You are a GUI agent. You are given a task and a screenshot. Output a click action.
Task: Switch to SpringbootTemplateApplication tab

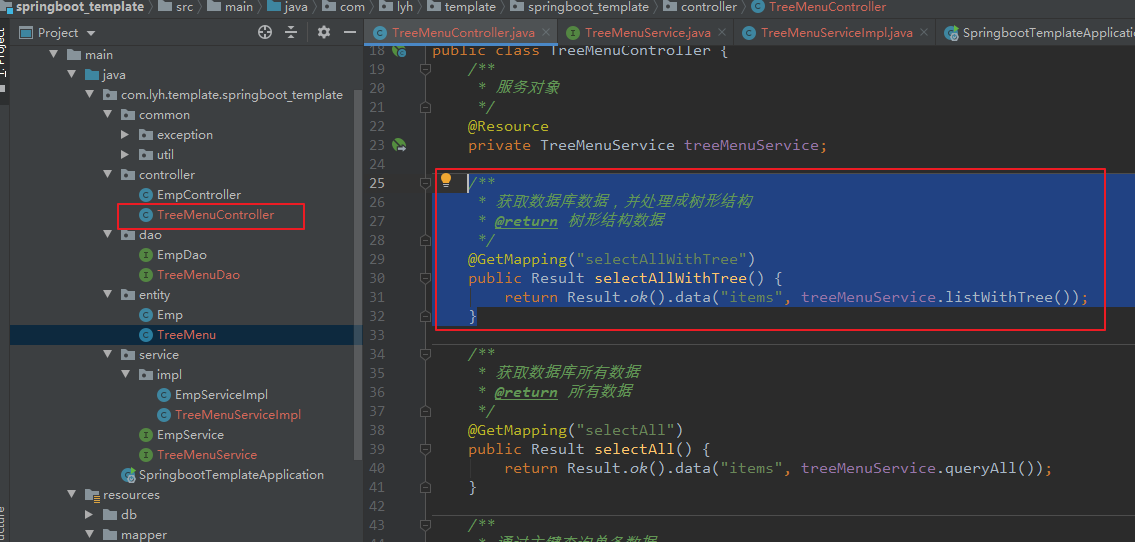point(1045,33)
